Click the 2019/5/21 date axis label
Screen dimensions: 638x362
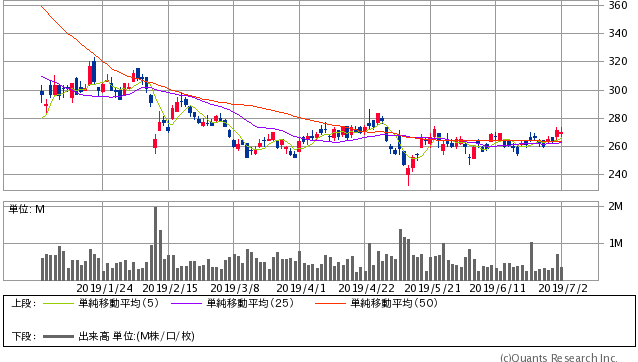433,288
